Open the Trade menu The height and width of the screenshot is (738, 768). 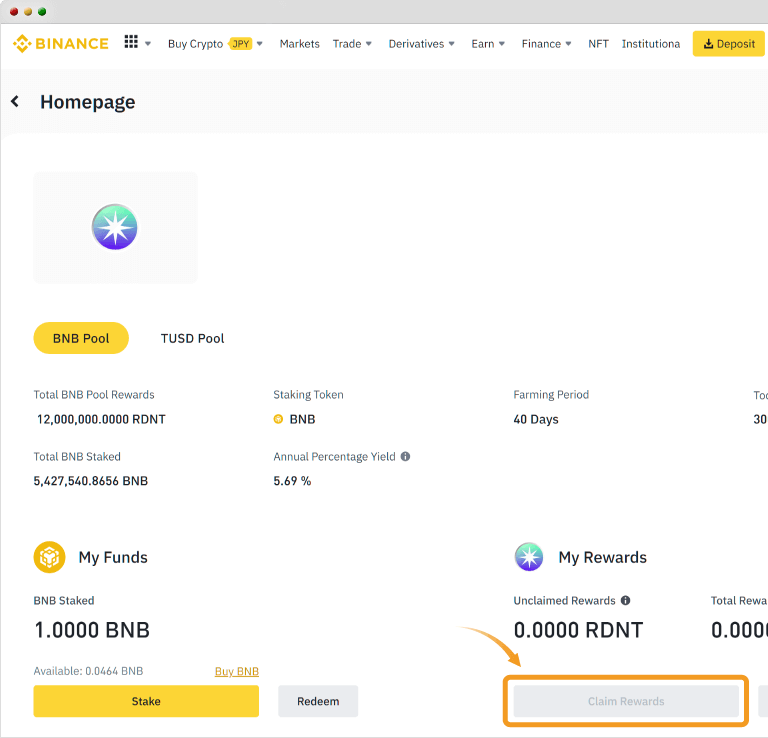(347, 44)
